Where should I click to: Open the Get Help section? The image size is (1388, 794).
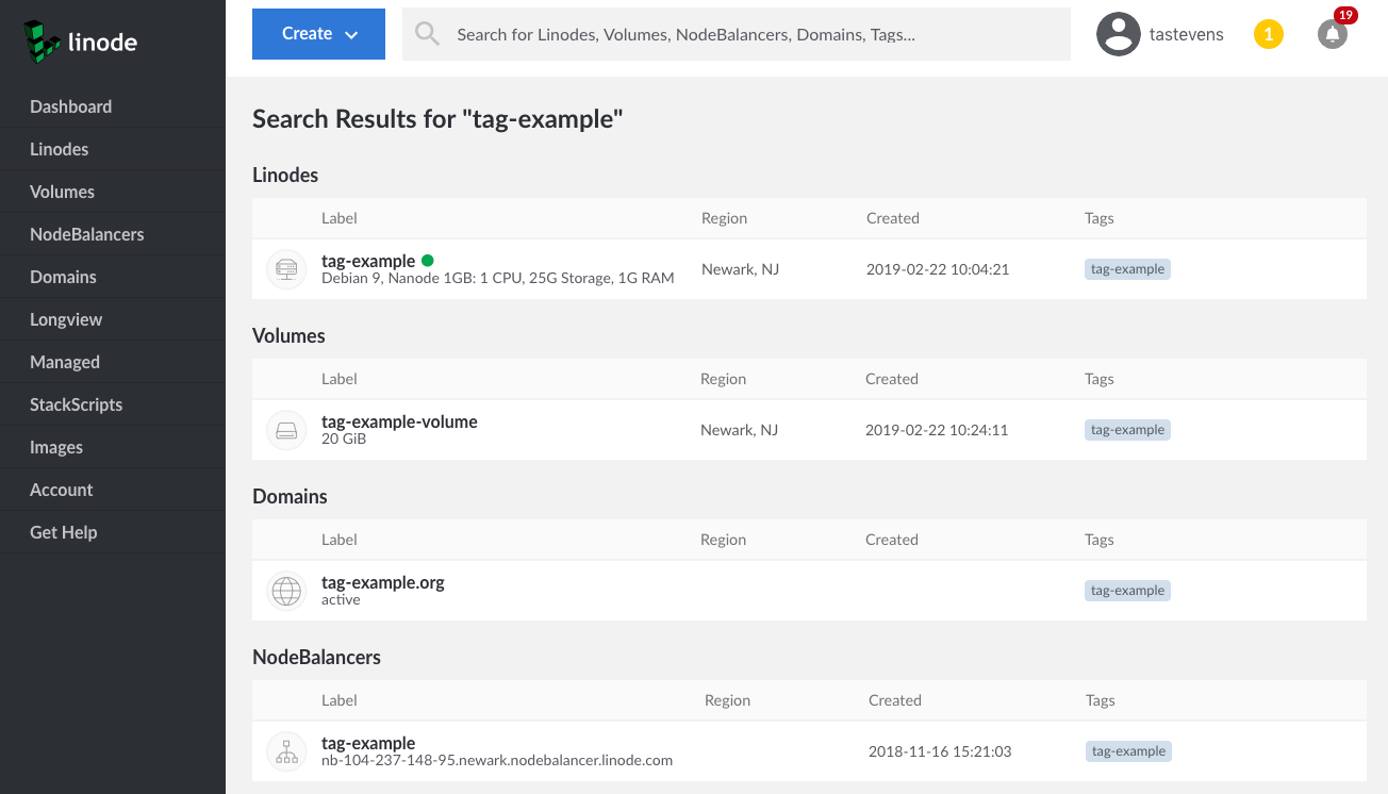pos(63,532)
